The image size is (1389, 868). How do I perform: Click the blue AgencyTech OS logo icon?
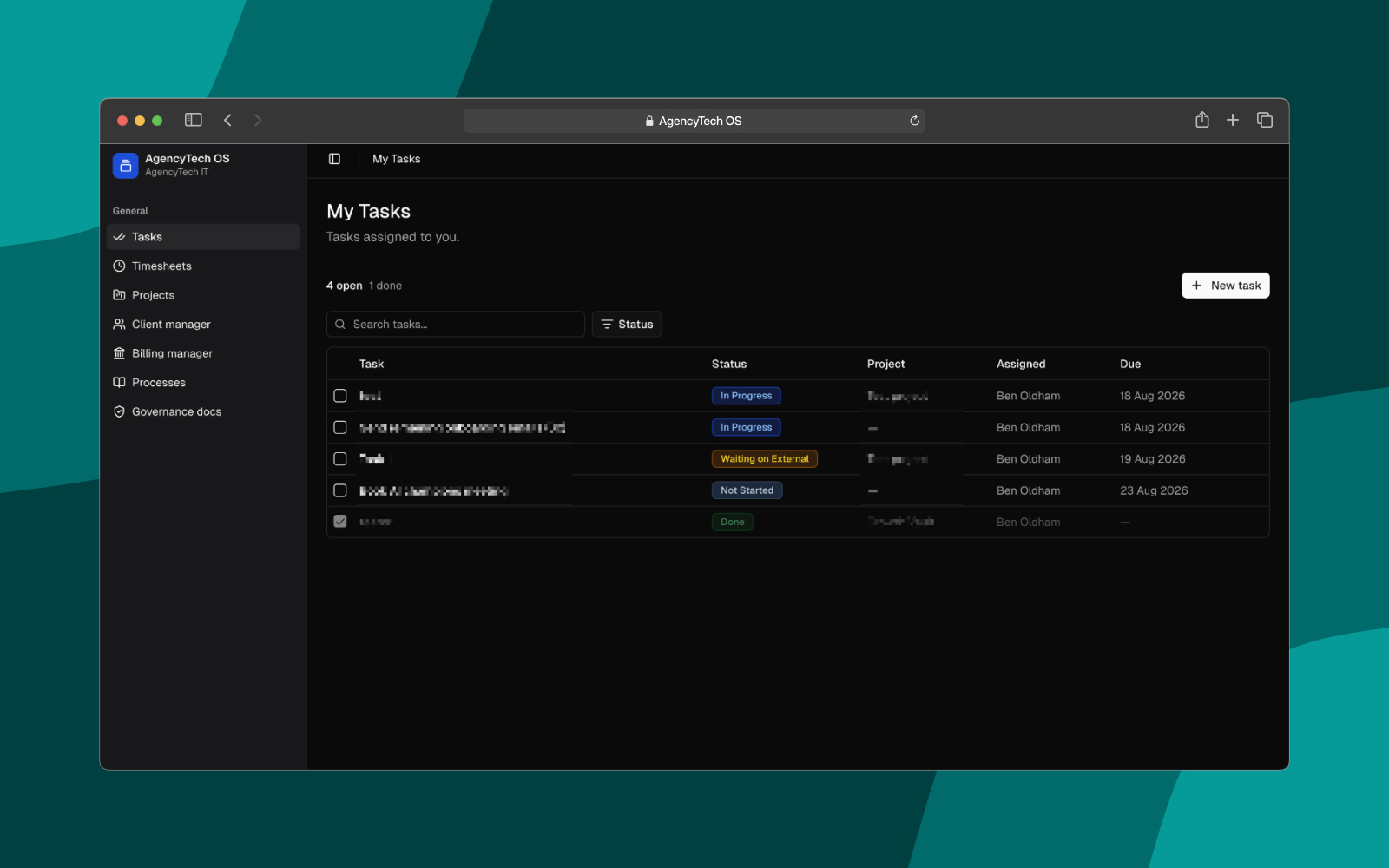click(125, 165)
